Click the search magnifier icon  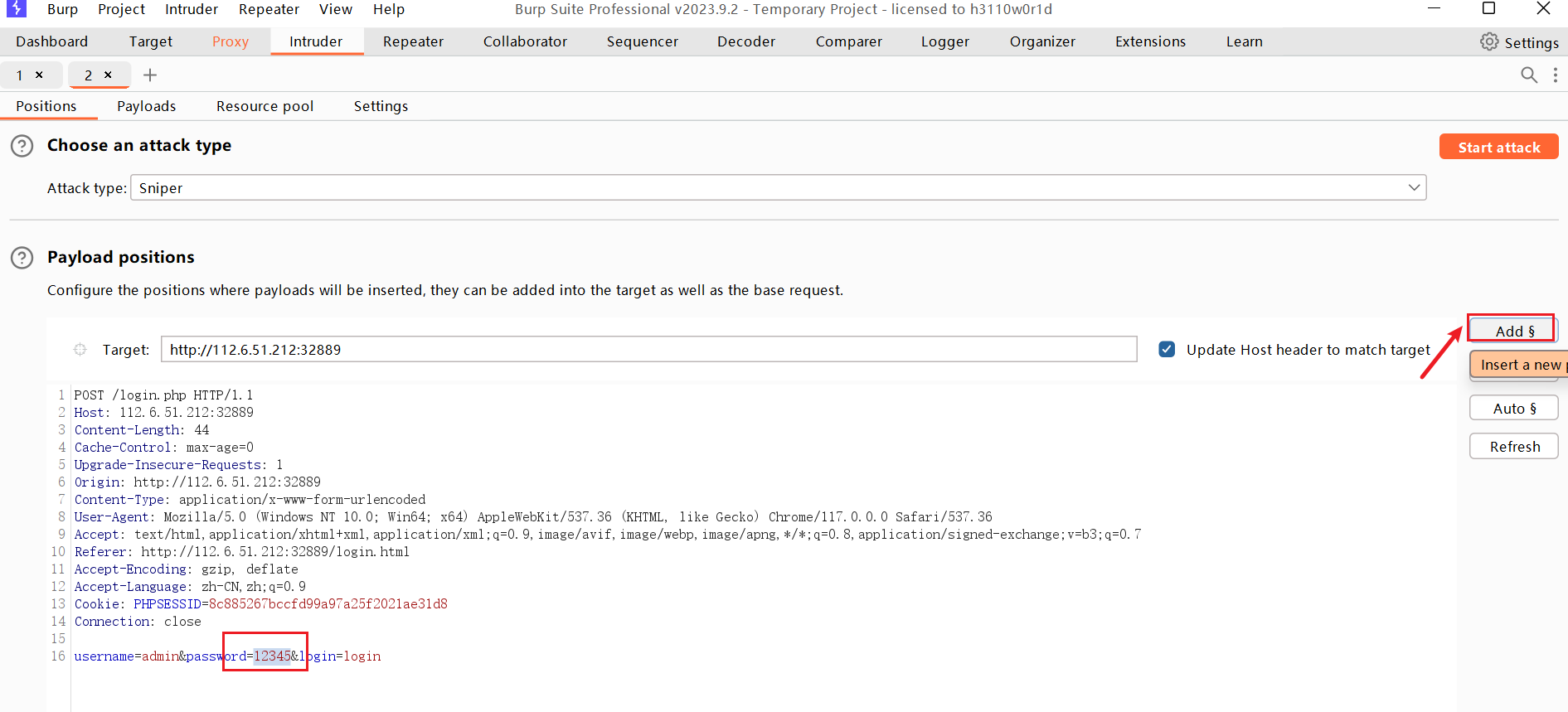(1529, 75)
